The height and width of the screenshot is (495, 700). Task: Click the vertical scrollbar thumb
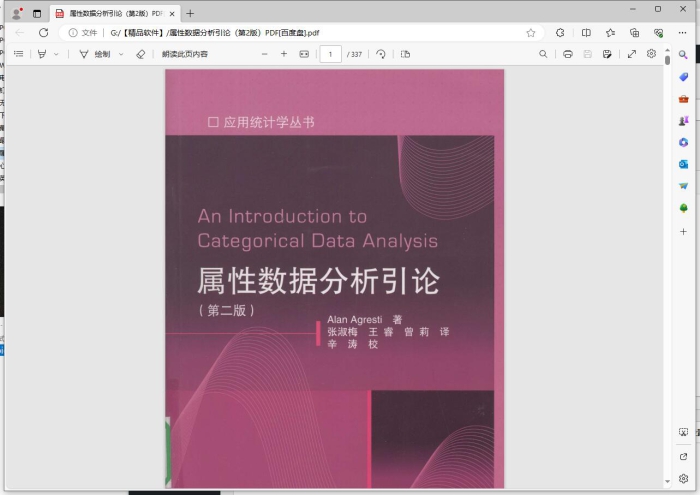(x=667, y=60)
